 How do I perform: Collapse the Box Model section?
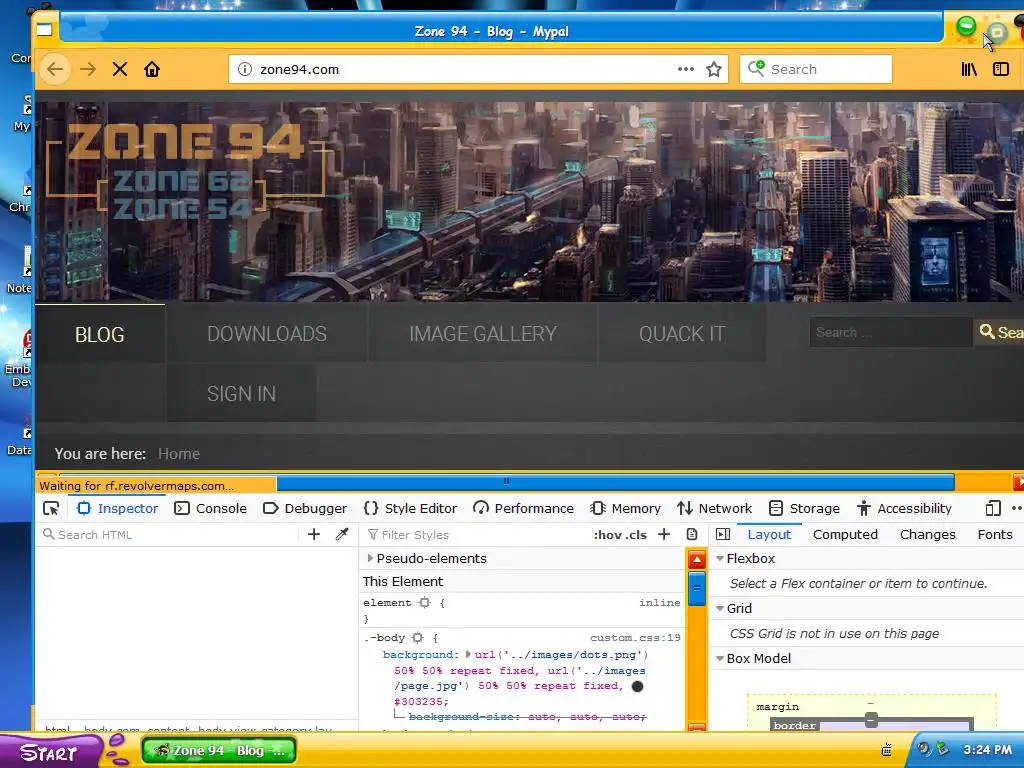tap(720, 658)
